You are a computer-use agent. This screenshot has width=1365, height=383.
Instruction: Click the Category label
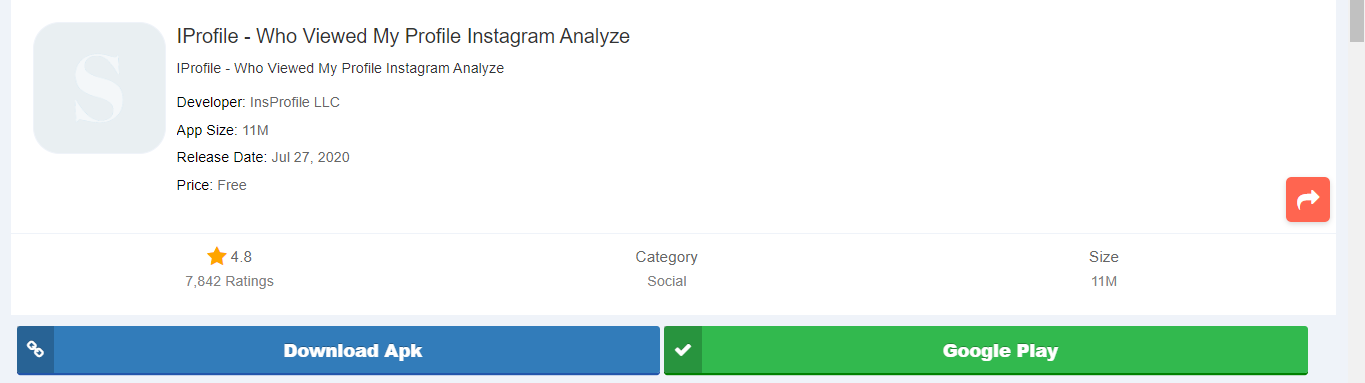click(x=667, y=257)
